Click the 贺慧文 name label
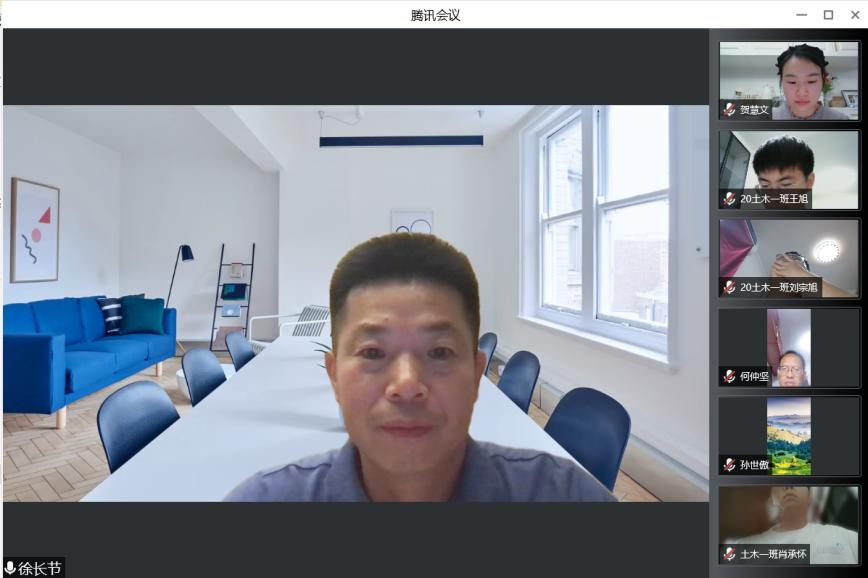 [755, 110]
